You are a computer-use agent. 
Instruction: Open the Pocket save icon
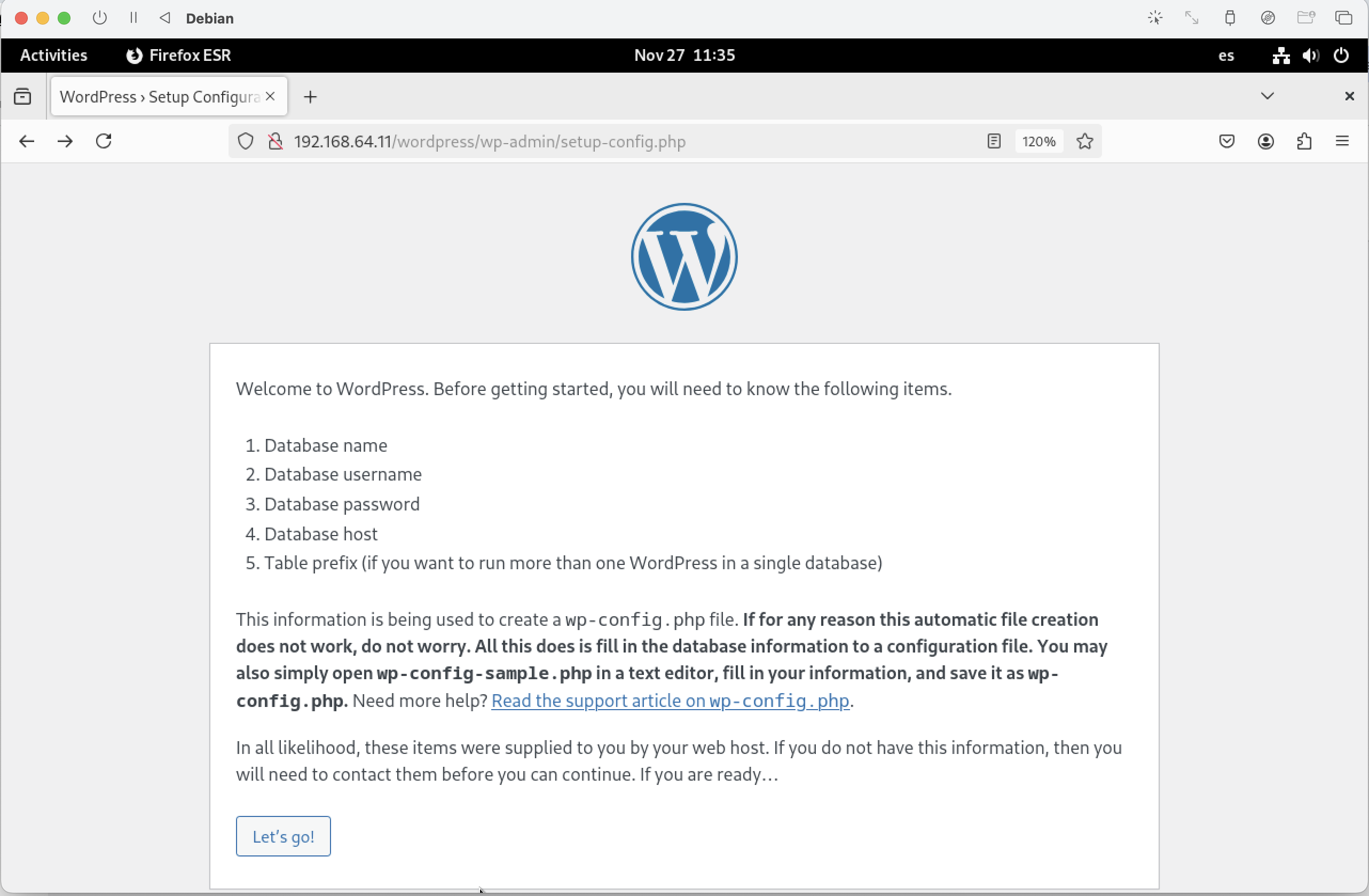pyautogui.click(x=1227, y=142)
